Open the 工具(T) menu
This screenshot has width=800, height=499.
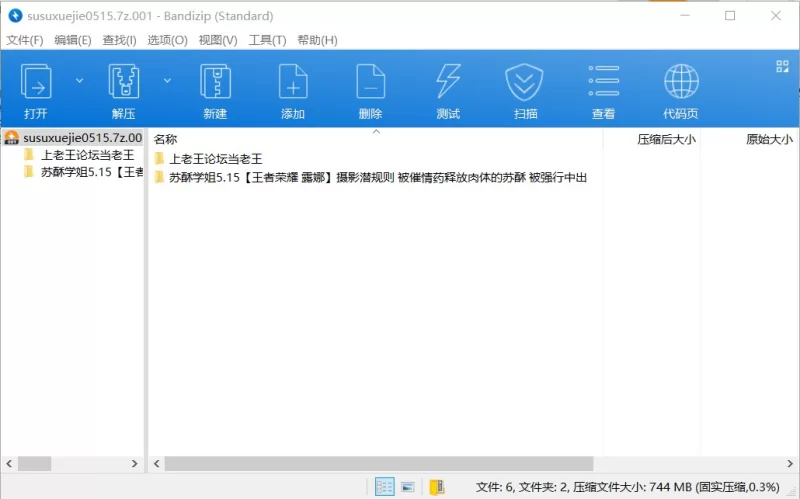(267, 40)
